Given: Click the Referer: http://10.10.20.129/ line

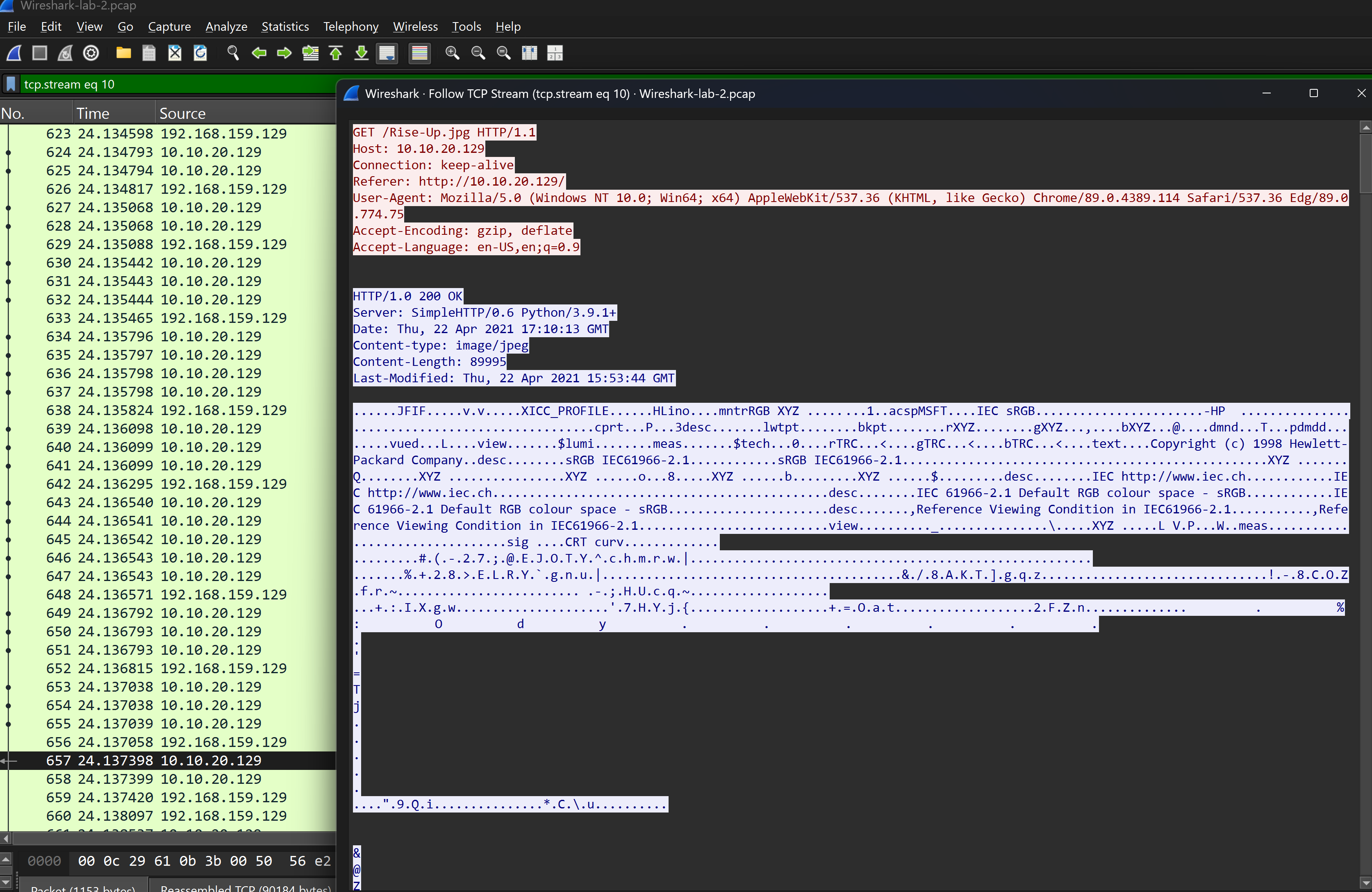Looking at the screenshot, I should pos(459,182).
